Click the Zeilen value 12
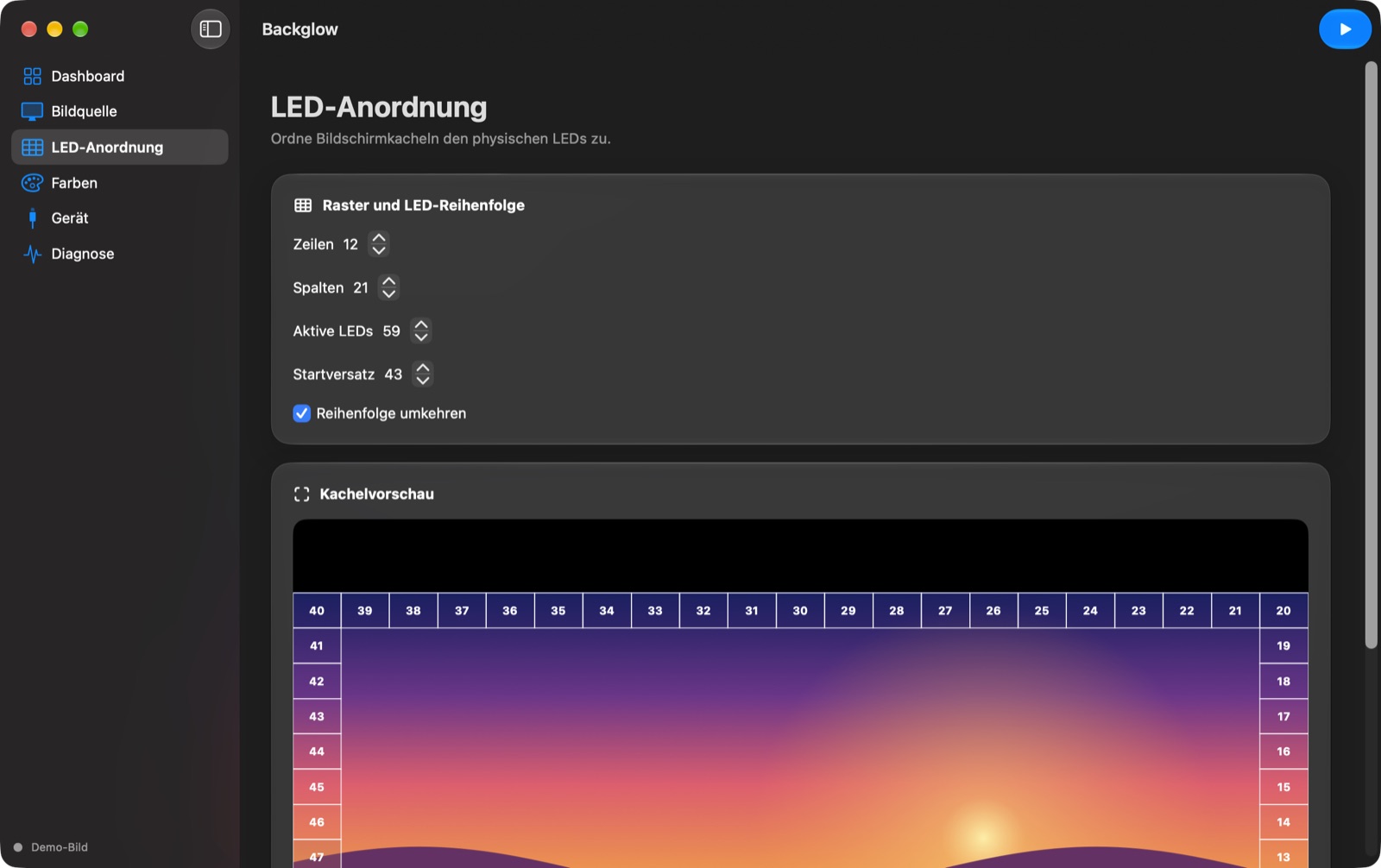 coord(350,244)
